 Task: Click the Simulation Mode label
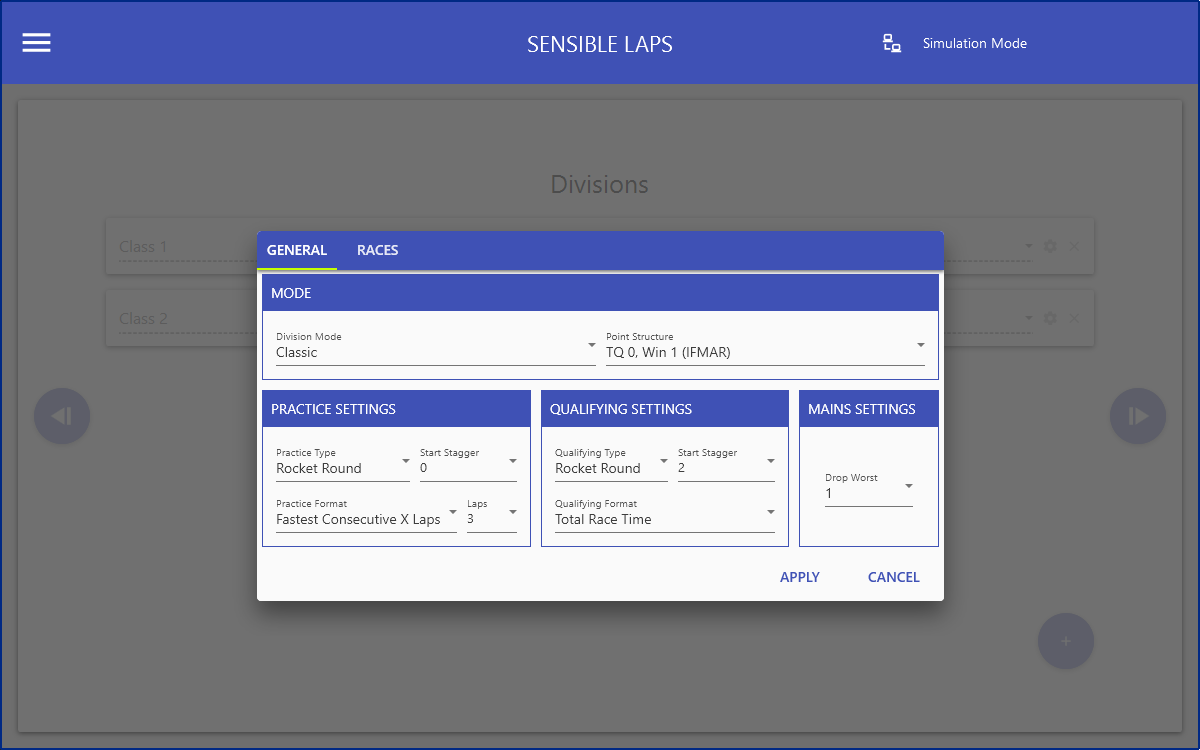click(974, 43)
